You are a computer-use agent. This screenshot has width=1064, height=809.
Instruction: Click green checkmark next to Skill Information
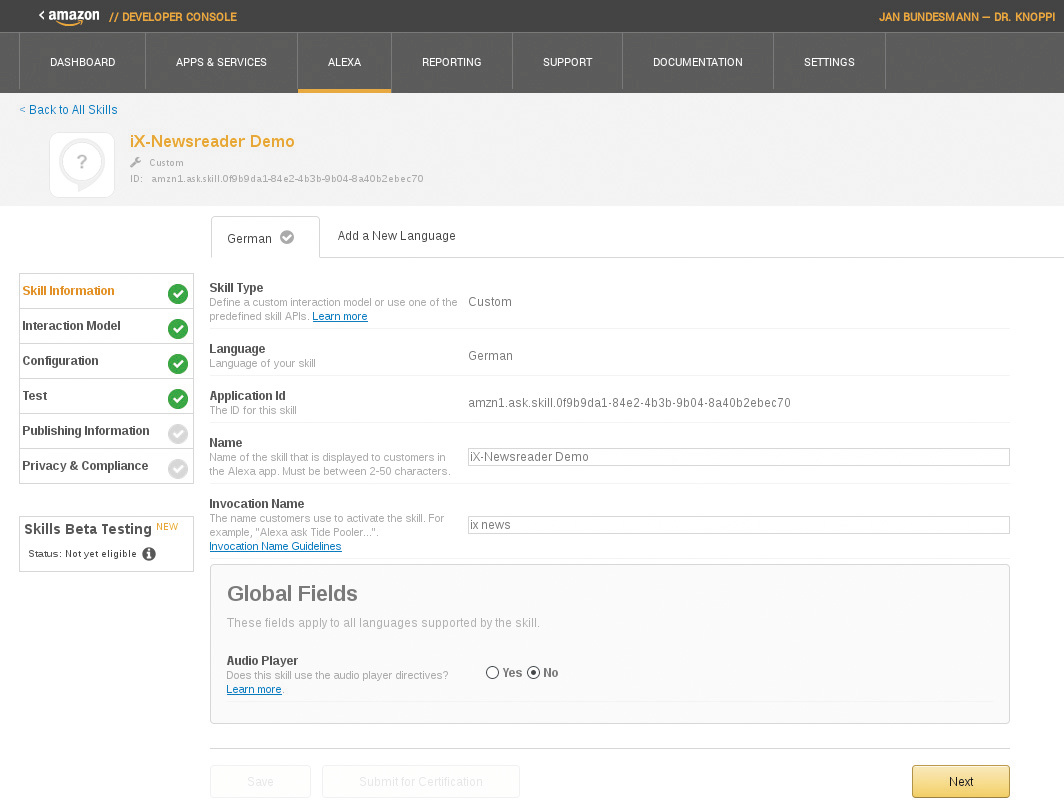[x=178, y=293]
